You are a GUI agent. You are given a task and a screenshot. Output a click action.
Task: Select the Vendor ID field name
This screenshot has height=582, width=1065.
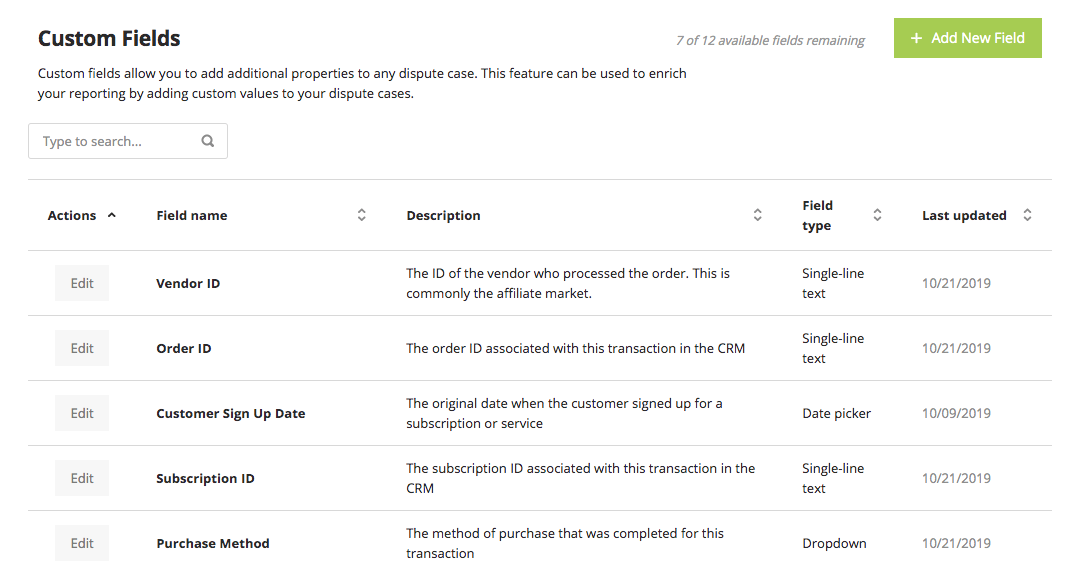188,284
